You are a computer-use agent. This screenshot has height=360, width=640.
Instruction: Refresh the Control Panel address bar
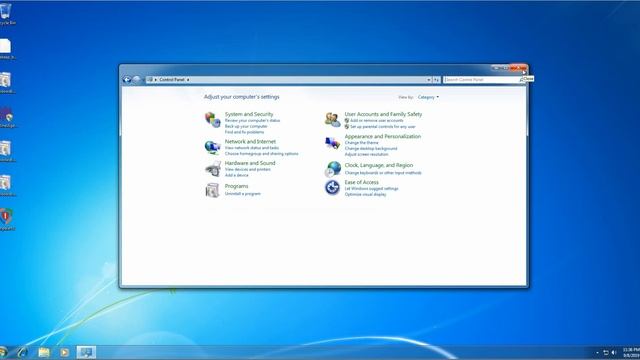click(436, 80)
